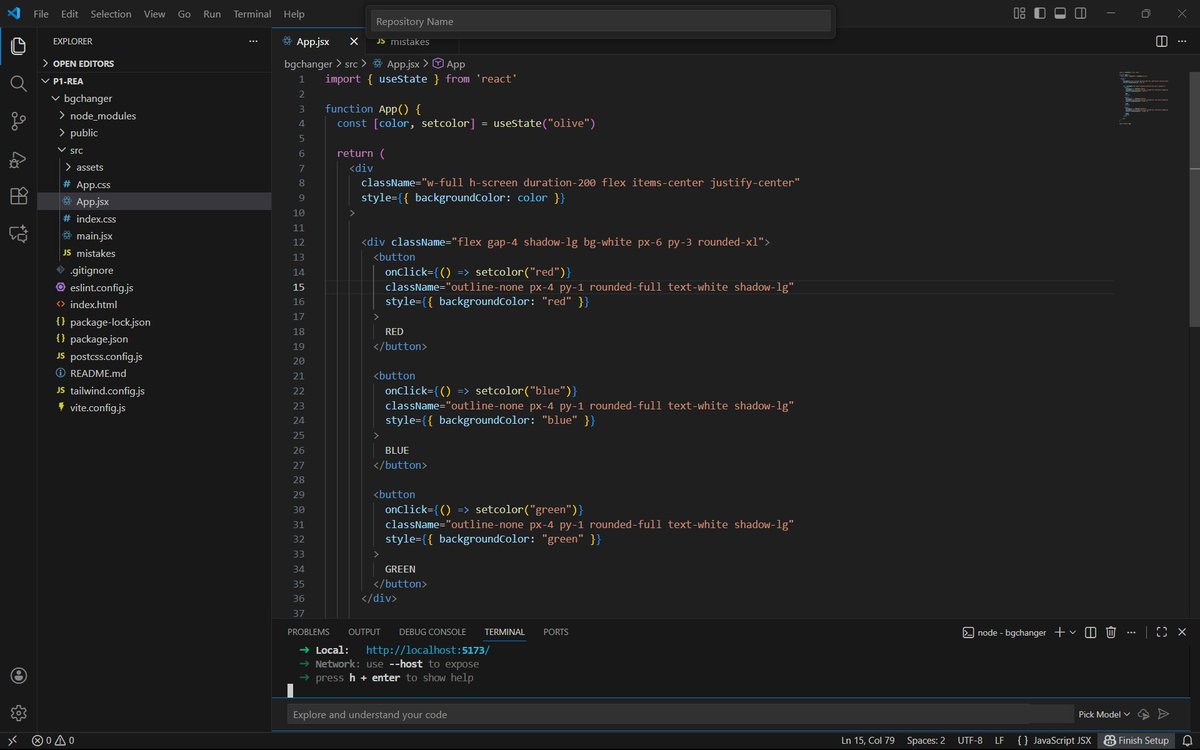Open the Source Control view
The image size is (1200, 750).
tap(18, 122)
